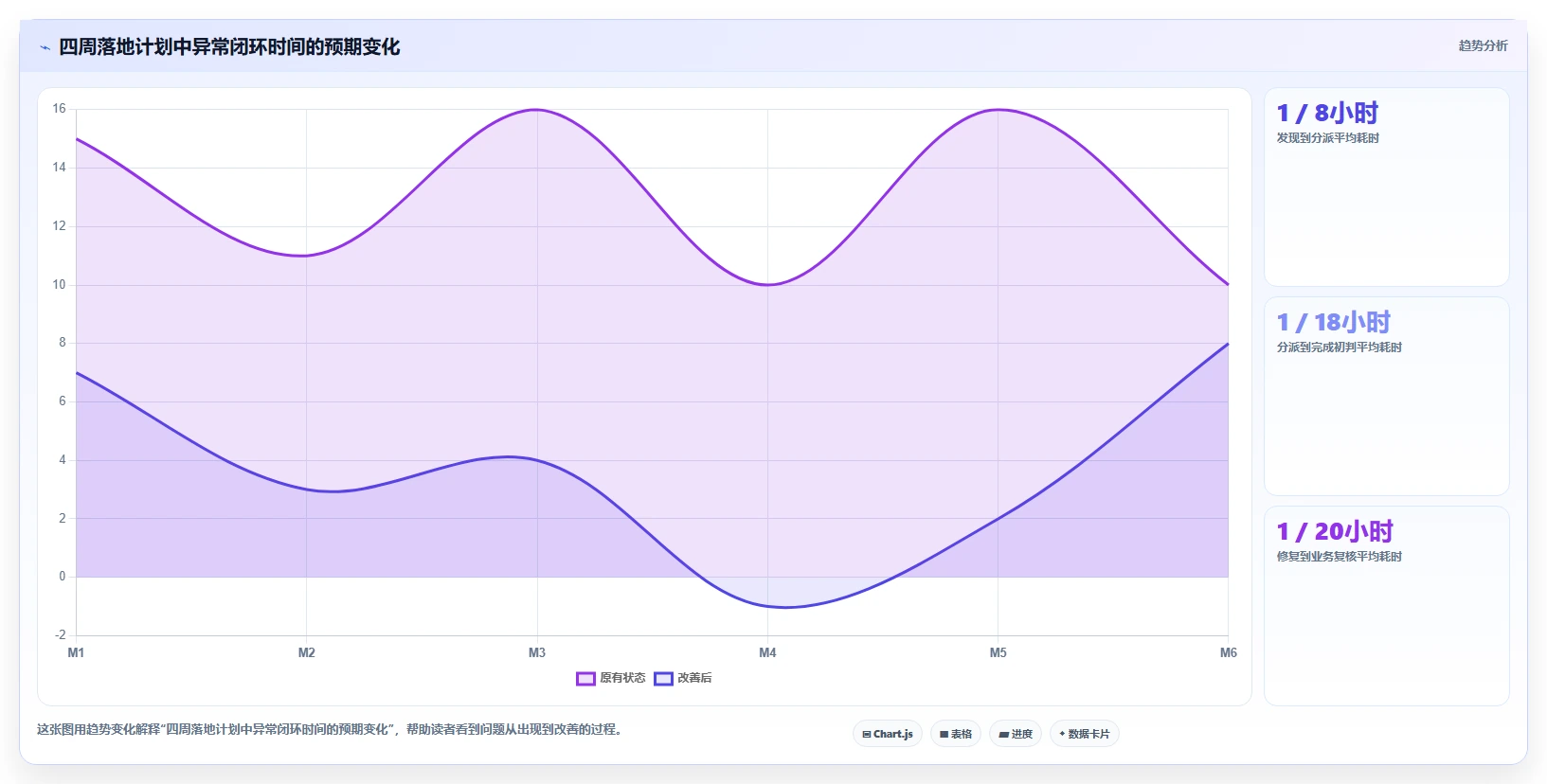The height and width of the screenshot is (784, 1547).
Task: Click the 发现到分派平均耗时 caption
Action: (1328, 138)
